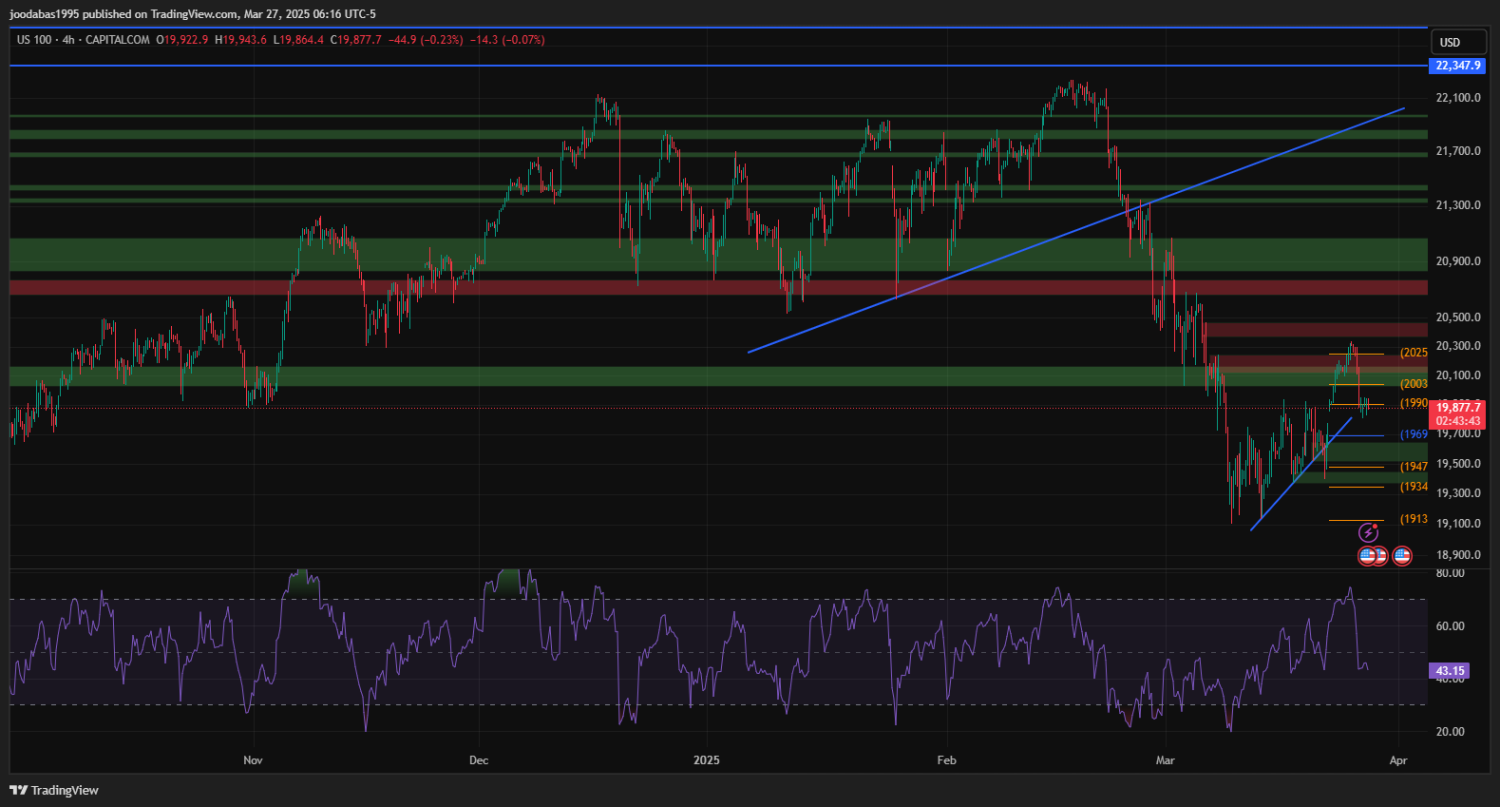Click the 22,100.0 price scale label
The height and width of the screenshot is (807, 1500).
coord(1457,98)
